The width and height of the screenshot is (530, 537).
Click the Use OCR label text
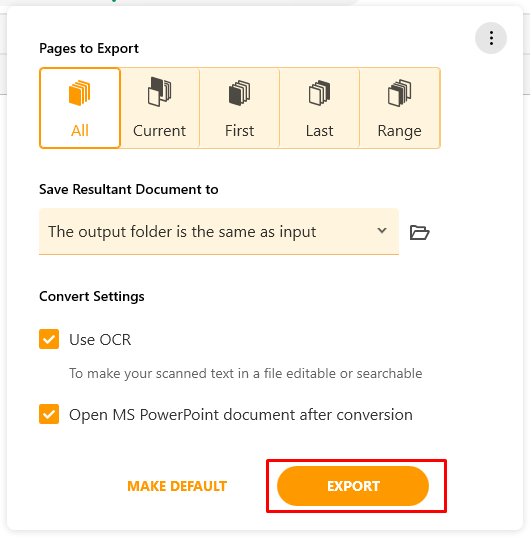tap(100, 340)
